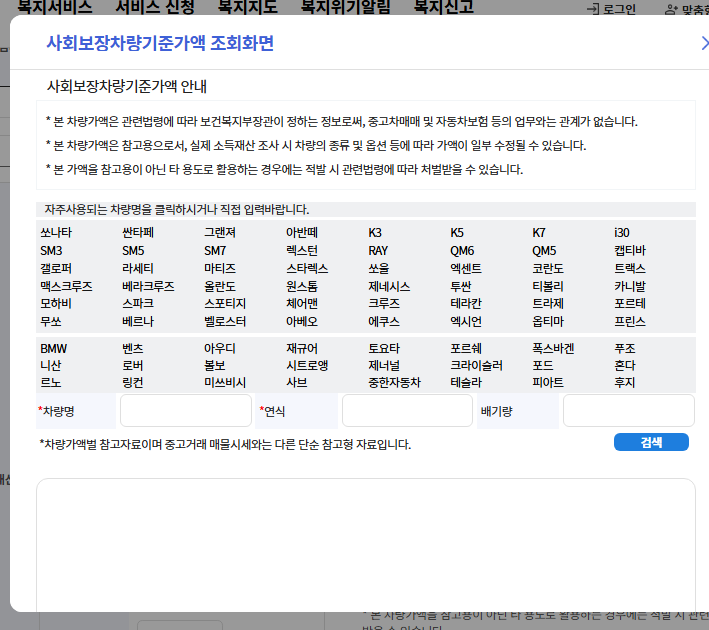Select 스포티지 vehicle name

[225, 303]
